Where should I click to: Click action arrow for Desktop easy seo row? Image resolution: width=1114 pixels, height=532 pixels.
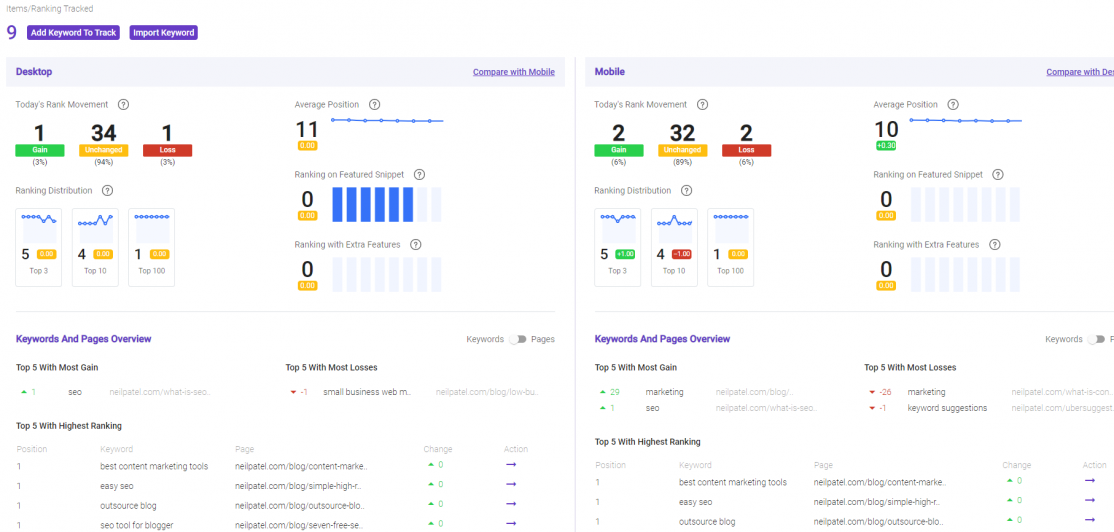tap(511, 484)
